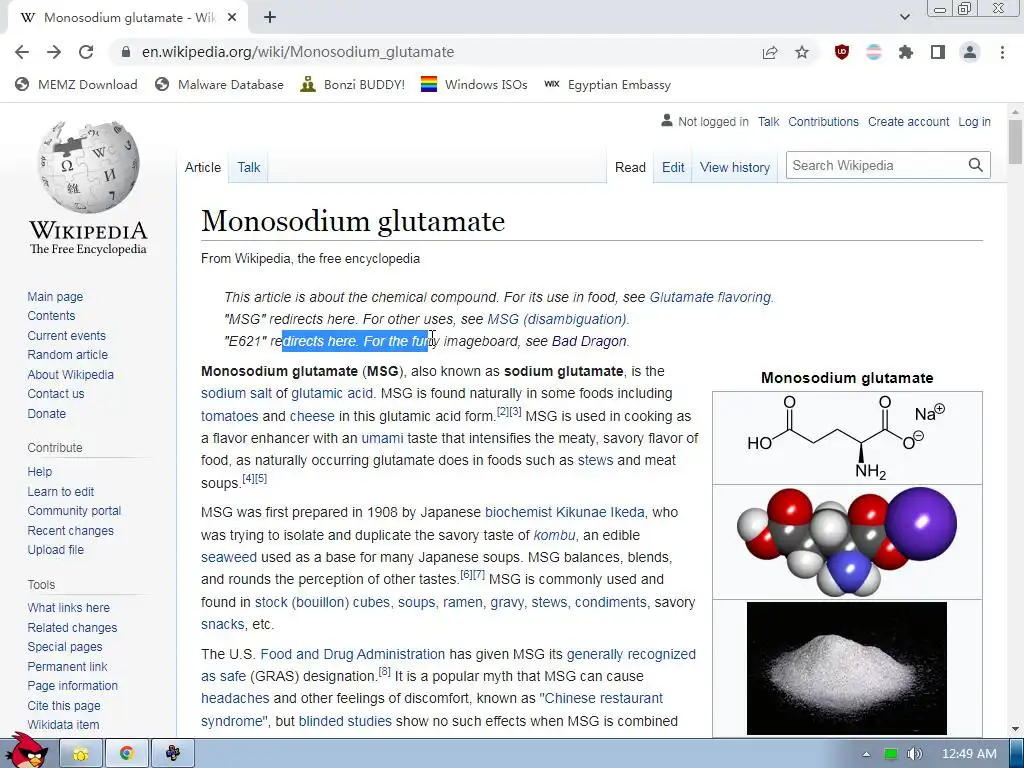The height and width of the screenshot is (768, 1024).
Task: Open user Talk link at top
Action: [769, 121]
